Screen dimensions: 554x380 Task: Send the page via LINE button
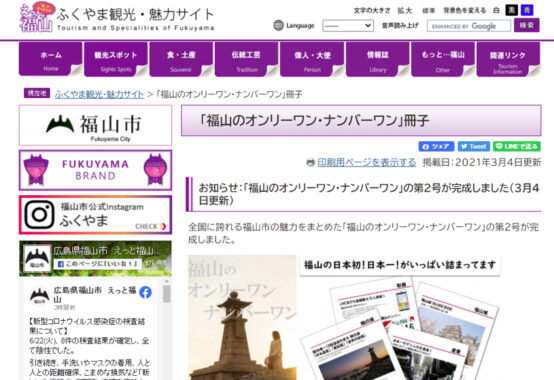[x=517, y=146]
